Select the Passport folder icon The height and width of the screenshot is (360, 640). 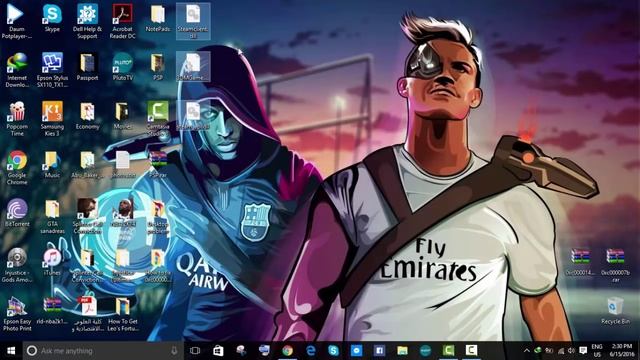[87, 67]
